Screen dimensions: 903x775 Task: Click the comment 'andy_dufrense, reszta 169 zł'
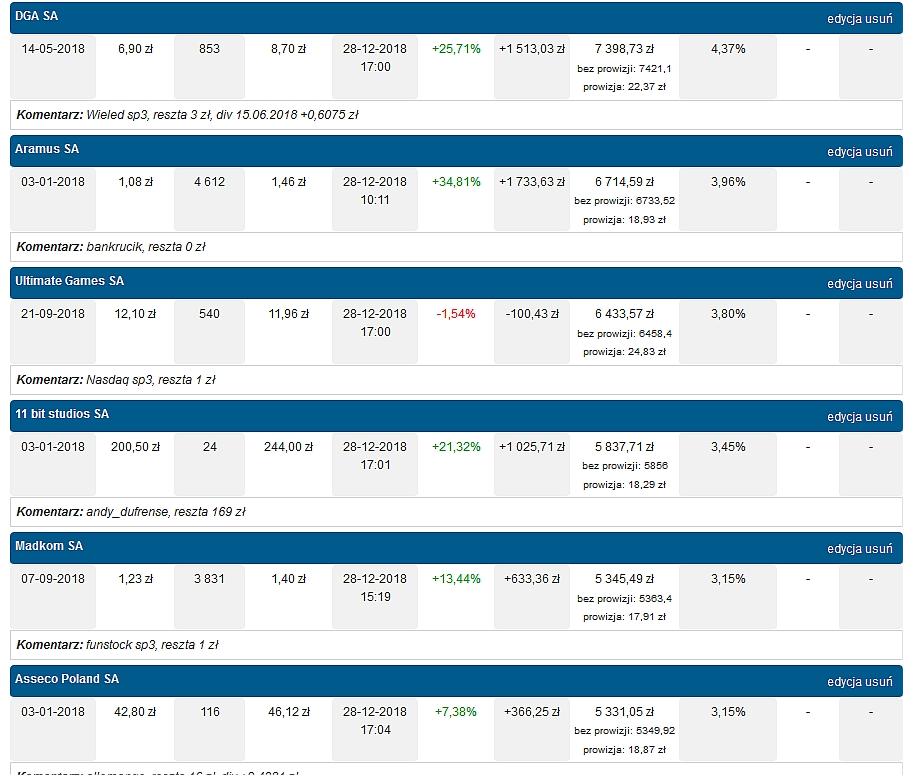(x=166, y=512)
